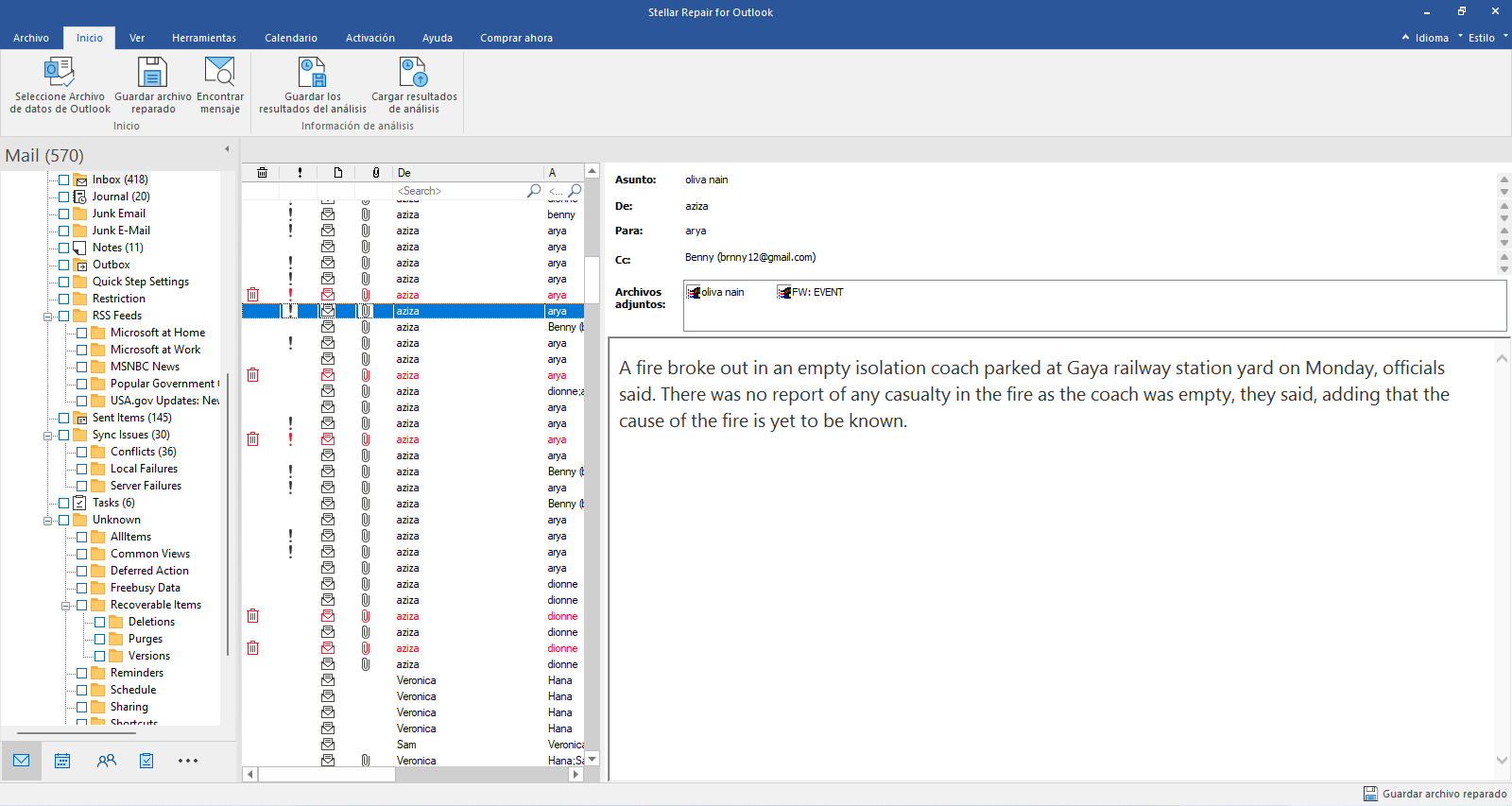Click deleted items trash column header
This screenshot has width=1512, height=806.
262,173
